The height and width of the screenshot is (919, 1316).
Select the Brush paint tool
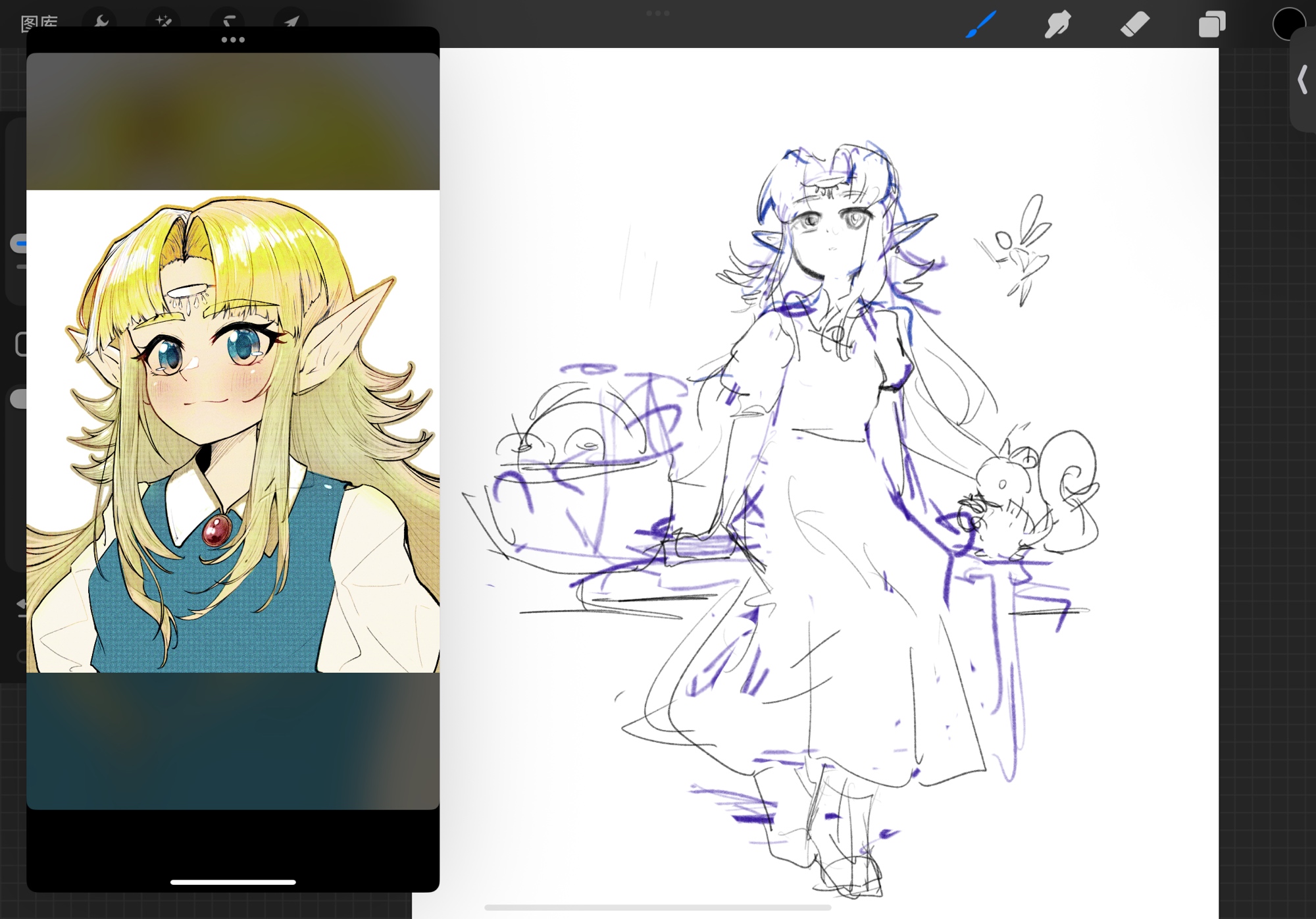(x=981, y=25)
